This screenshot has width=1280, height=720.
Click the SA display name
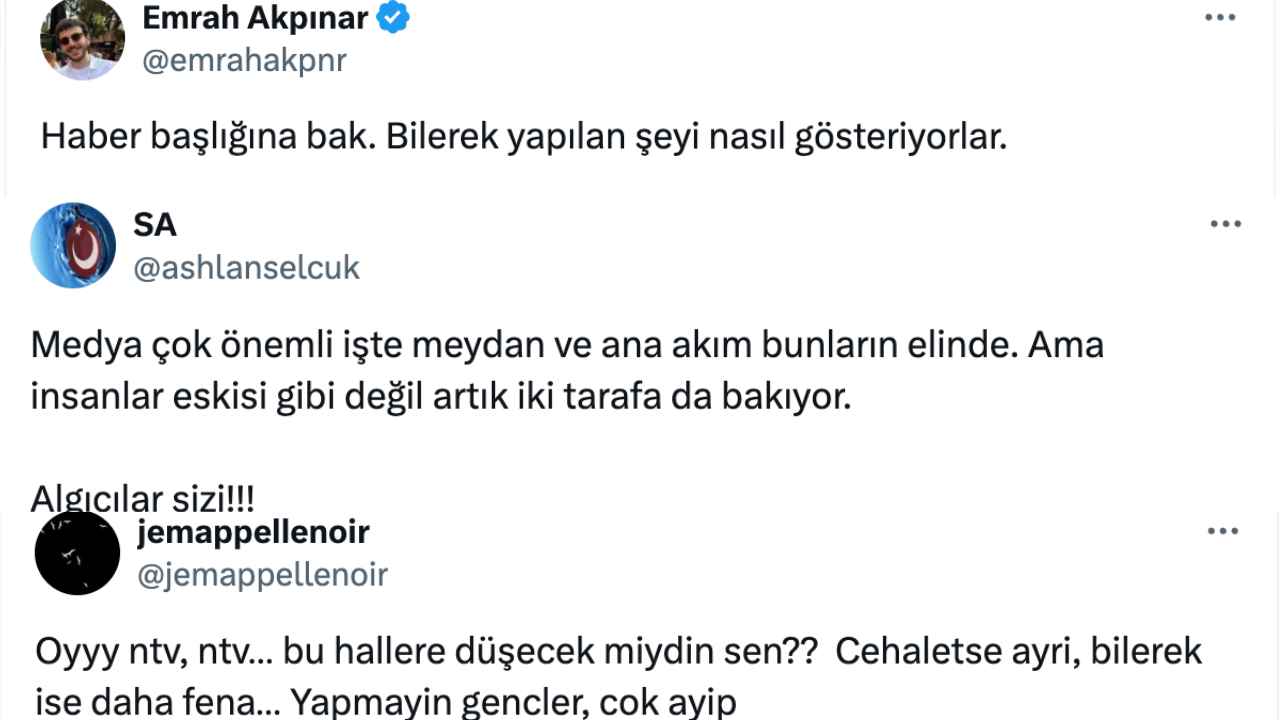coord(155,225)
